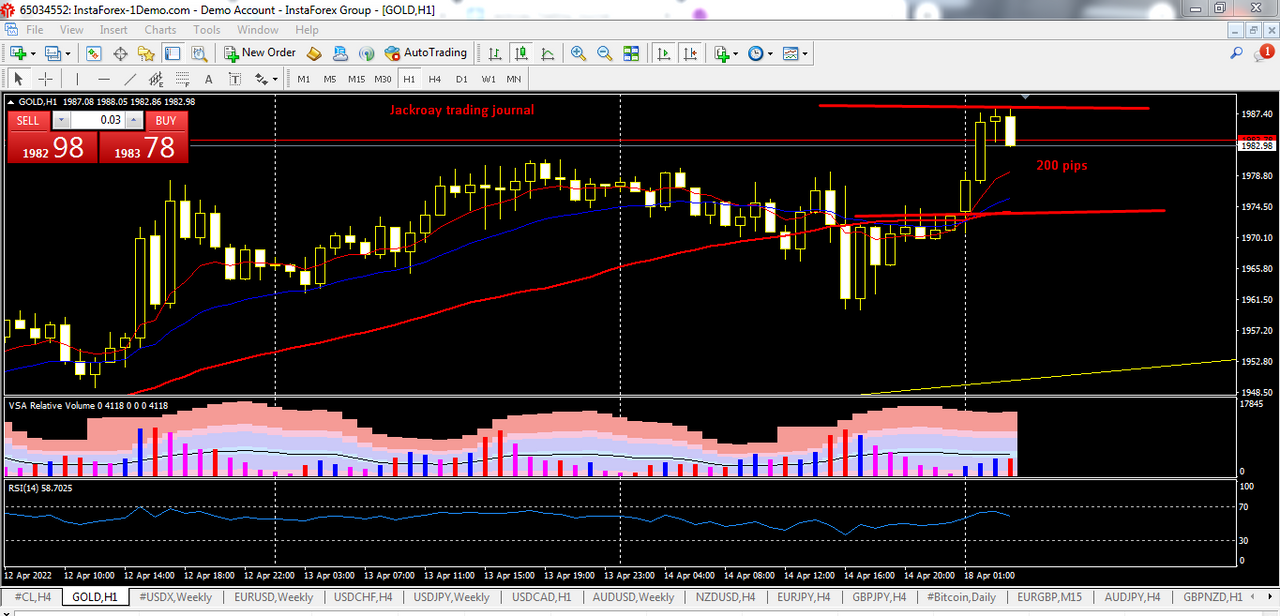Toggle the AutoTrading button
The height and width of the screenshot is (616, 1280).
point(426,53)
